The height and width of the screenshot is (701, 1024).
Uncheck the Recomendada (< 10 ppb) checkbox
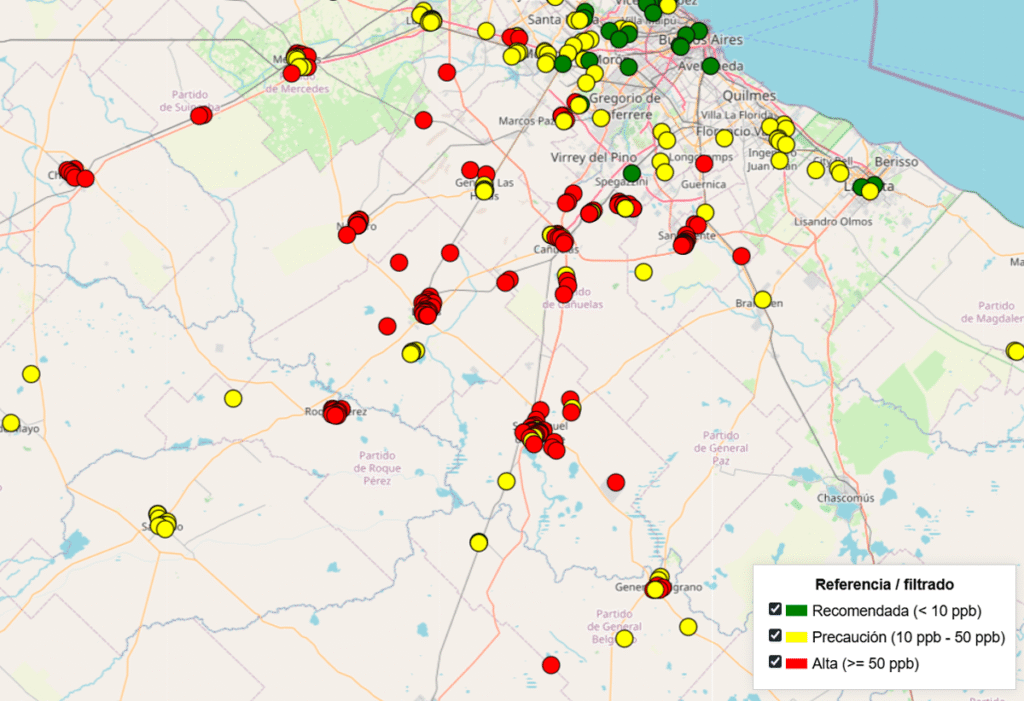(x=775, y=610)
